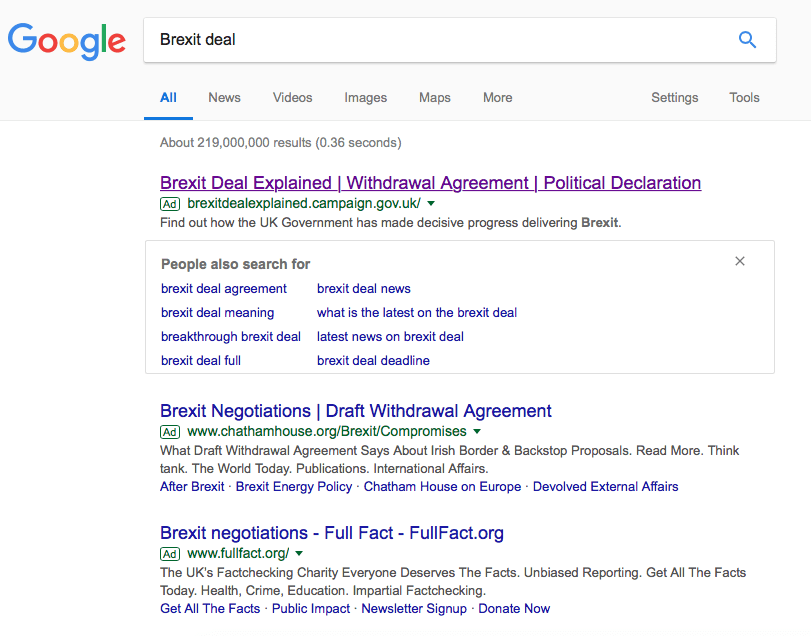Click the Ad badge beside www.fullfact.org
This screenshot has width=811, height=636.
[170, 554]
